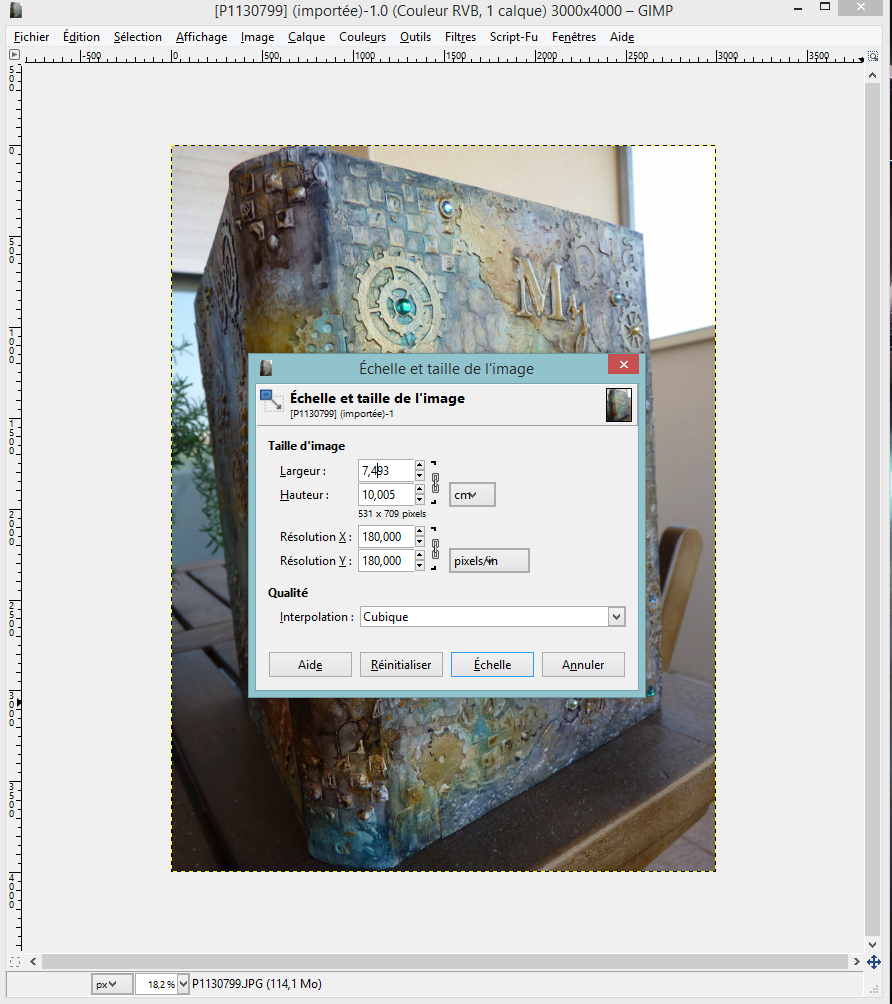Click the Largeur input field
Image resolution: width=892 pixels, height=1004 pixels.
coord(386,471)
